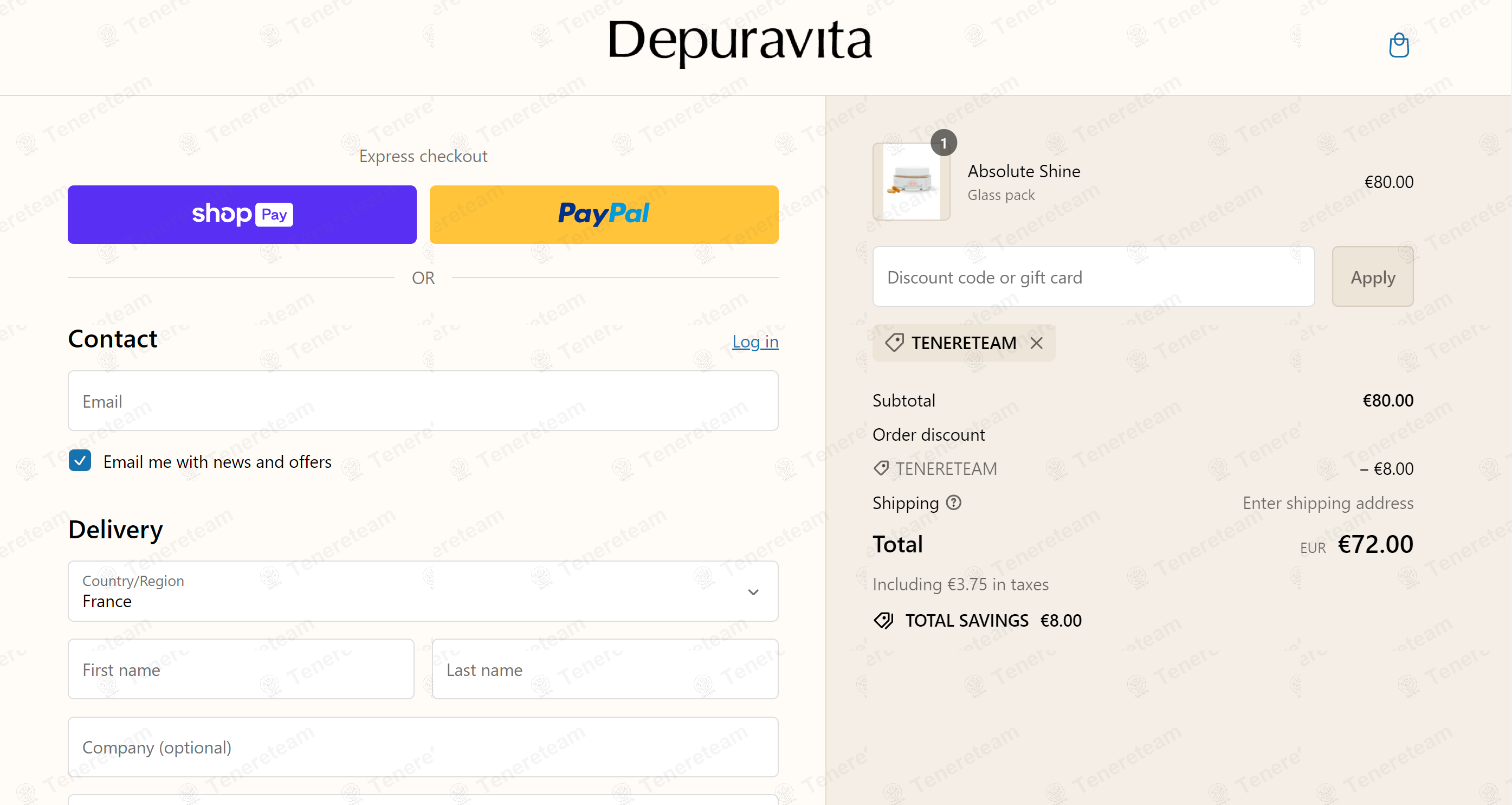Click the – €8.00 discount amount
Viewport: 1512px width, 805px height.
(1386, 468)
